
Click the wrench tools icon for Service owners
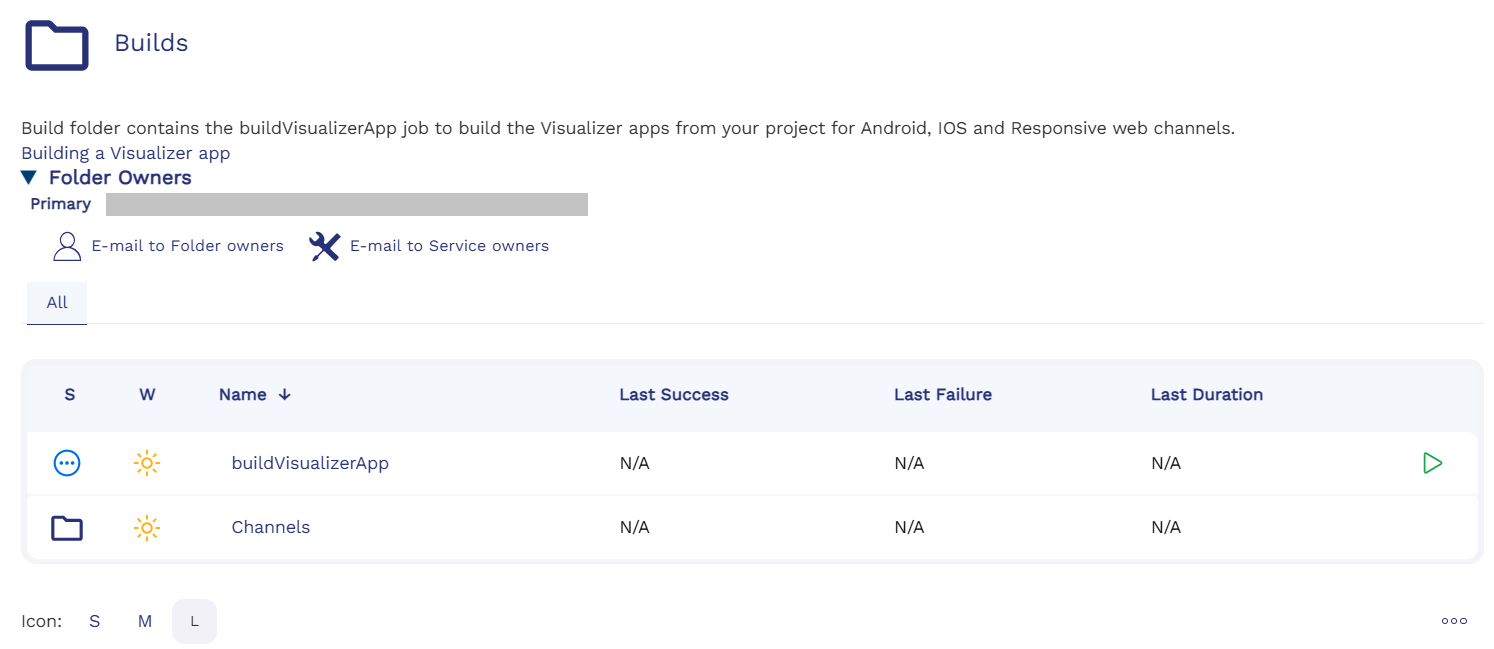[x=325, y=246]
